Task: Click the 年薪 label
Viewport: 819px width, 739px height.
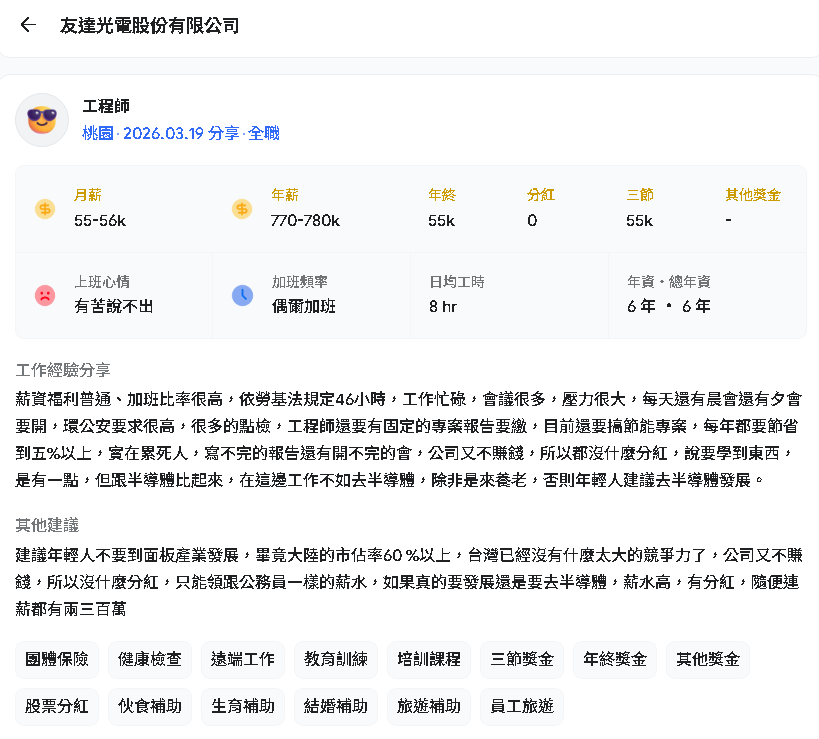Action: click(285, 195)
